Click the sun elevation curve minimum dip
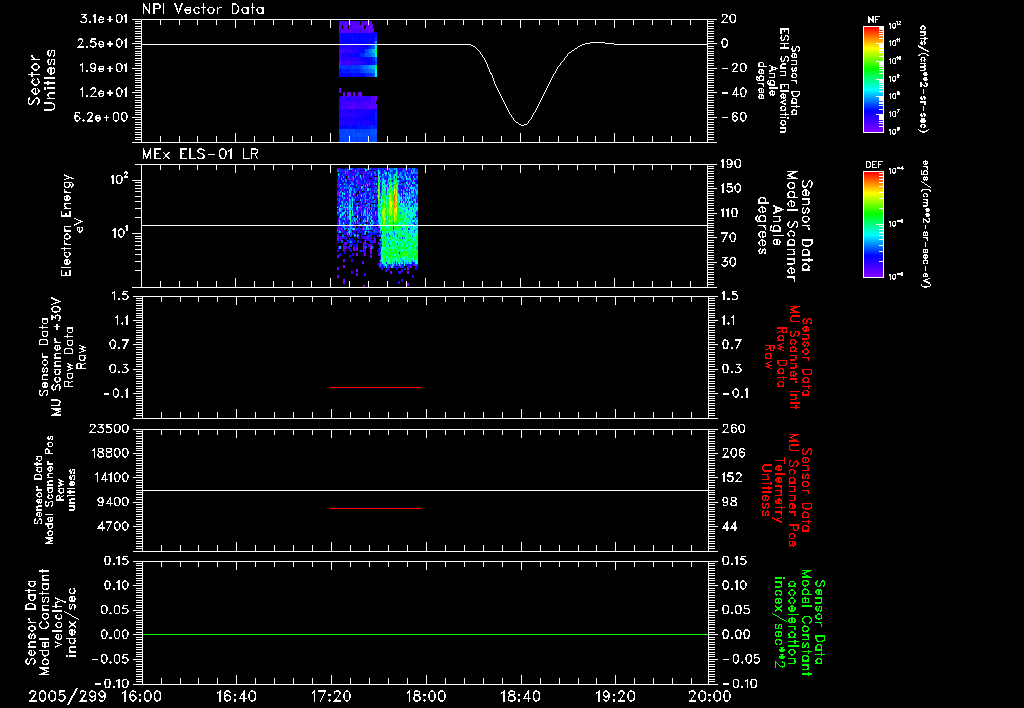This screenshot has height=708, width=1024. [522, 123]
